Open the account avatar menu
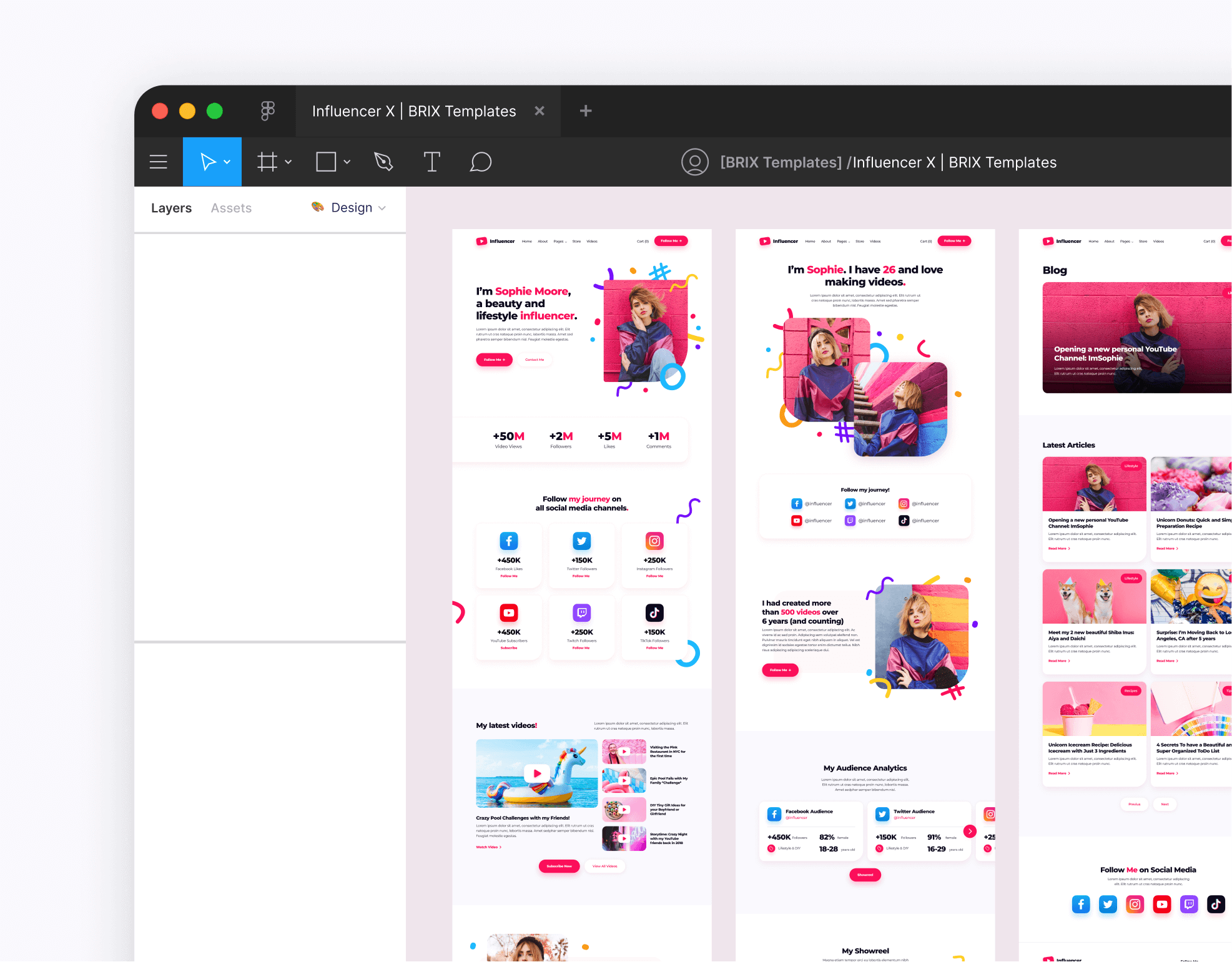 point(694,162)
